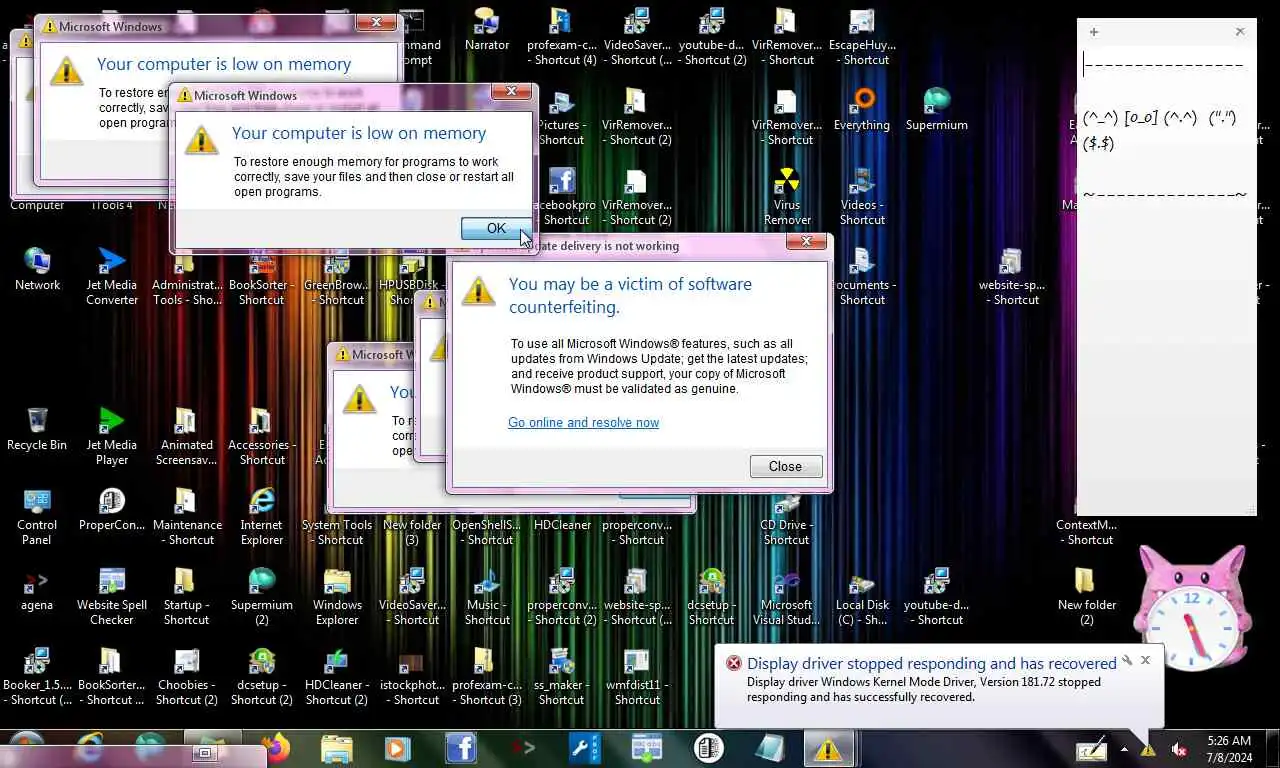Screen dimensions: 1280x768
Task: Select the Startup shortcut icon
Action: (187, 597)
